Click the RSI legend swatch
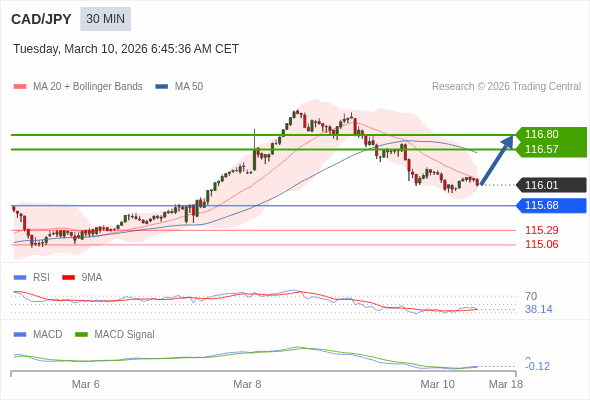Image resolution: width=590 pixels, height=400 pixels. 20,278
